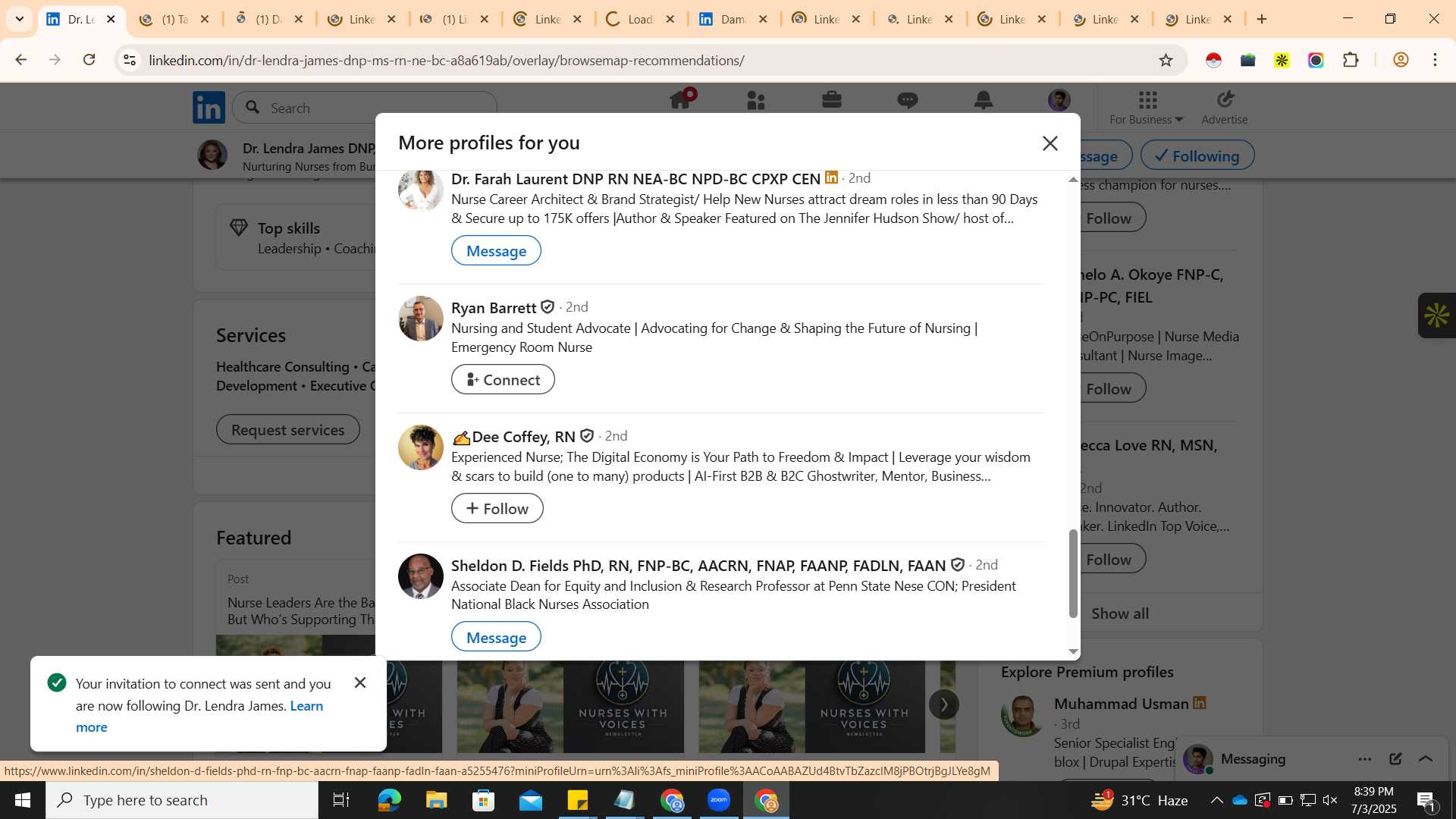The image size is (1456, 819).
Task: Focus the LinkedIn Search field
Action: click(x=366, y=108)
